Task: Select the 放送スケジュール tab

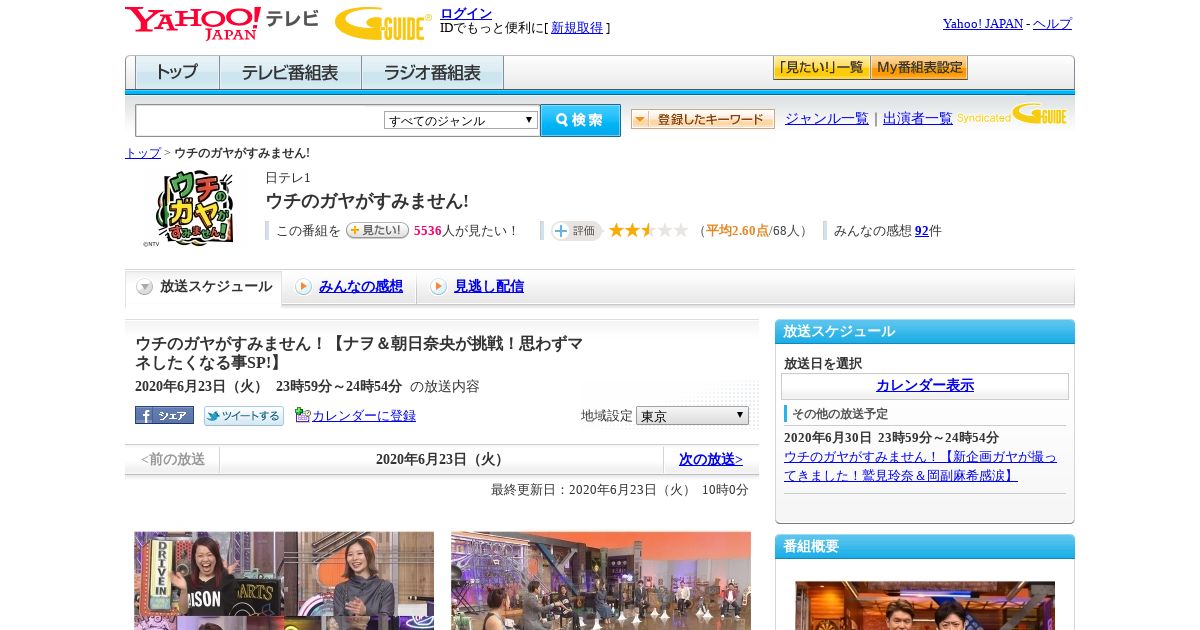Action: click(x=204, y=287)
